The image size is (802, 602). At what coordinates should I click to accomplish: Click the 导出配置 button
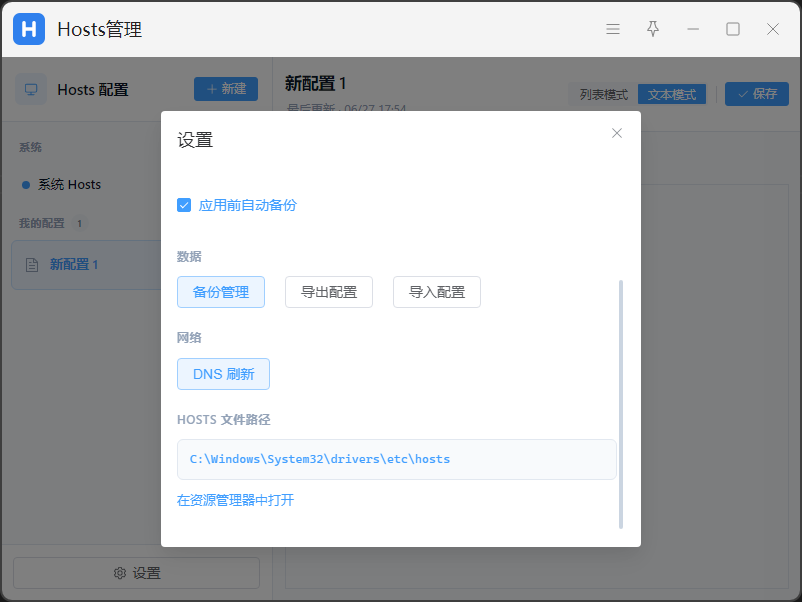[329, 292]
